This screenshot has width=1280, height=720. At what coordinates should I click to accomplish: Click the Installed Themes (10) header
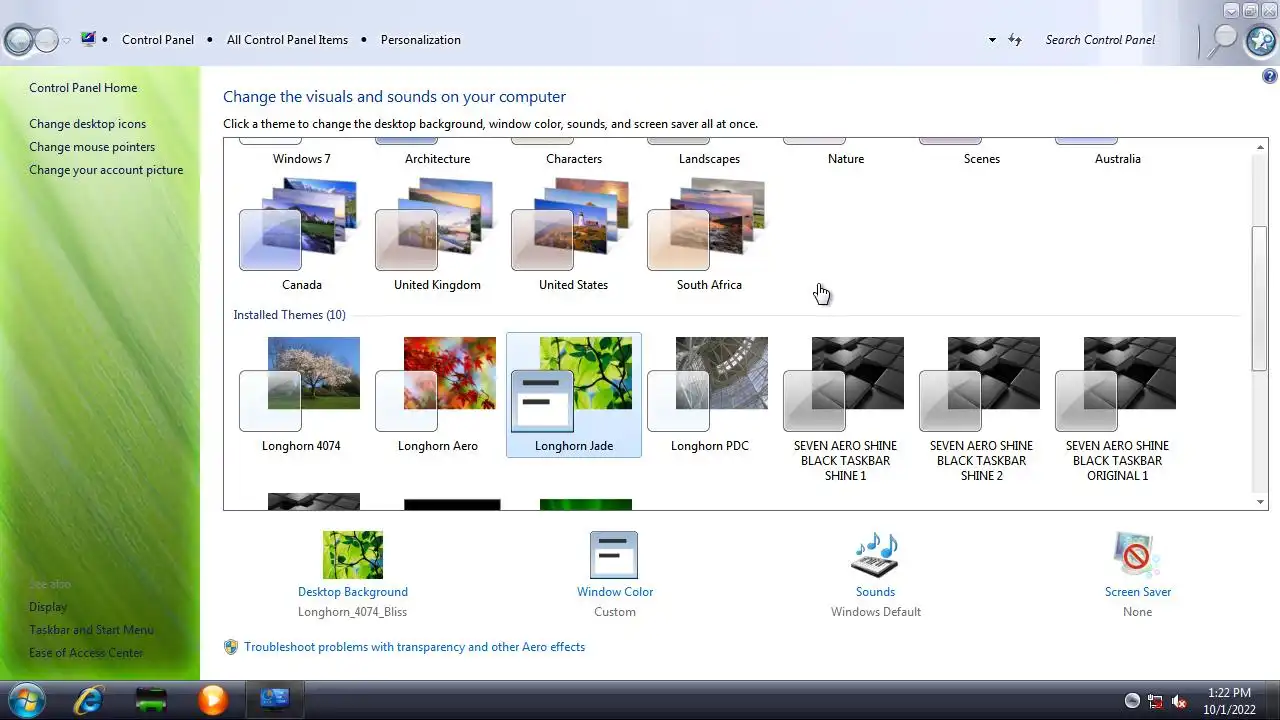289,315
